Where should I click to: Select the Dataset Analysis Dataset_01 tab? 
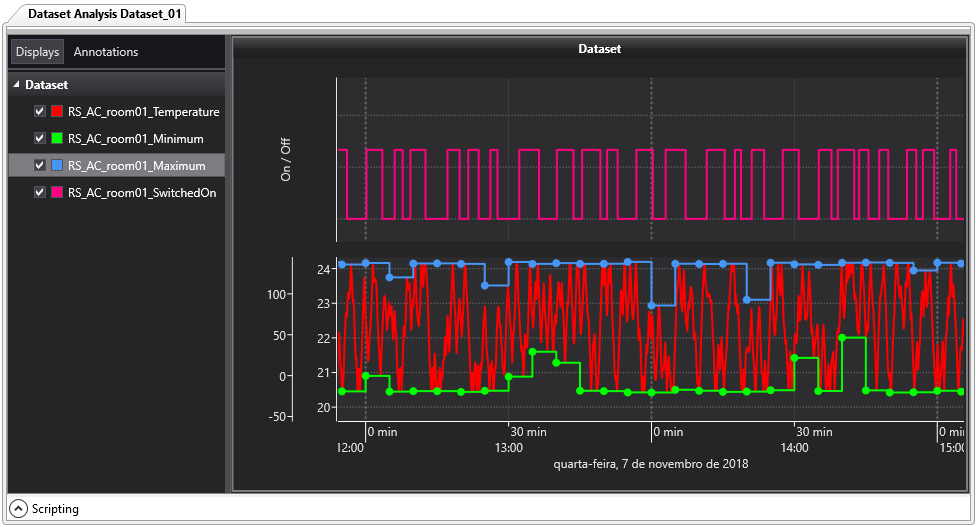point(92,14)
